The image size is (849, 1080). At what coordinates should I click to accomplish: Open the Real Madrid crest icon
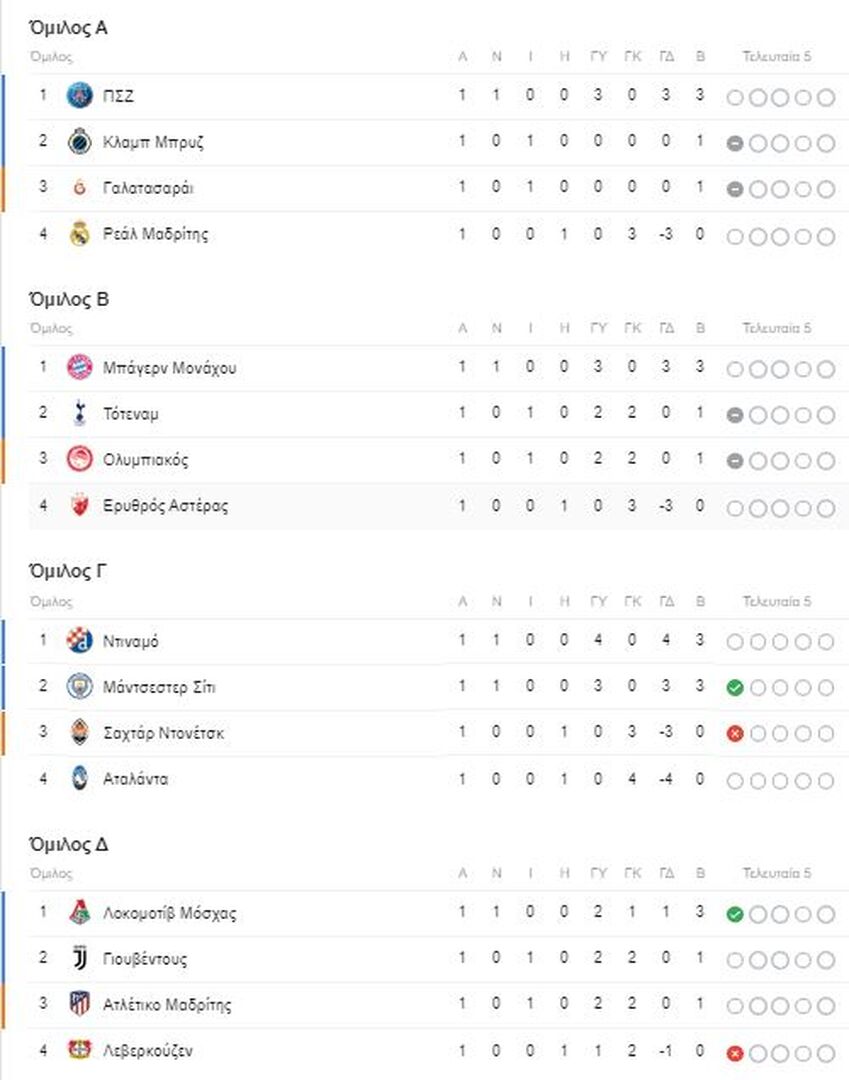click(80, 233)
